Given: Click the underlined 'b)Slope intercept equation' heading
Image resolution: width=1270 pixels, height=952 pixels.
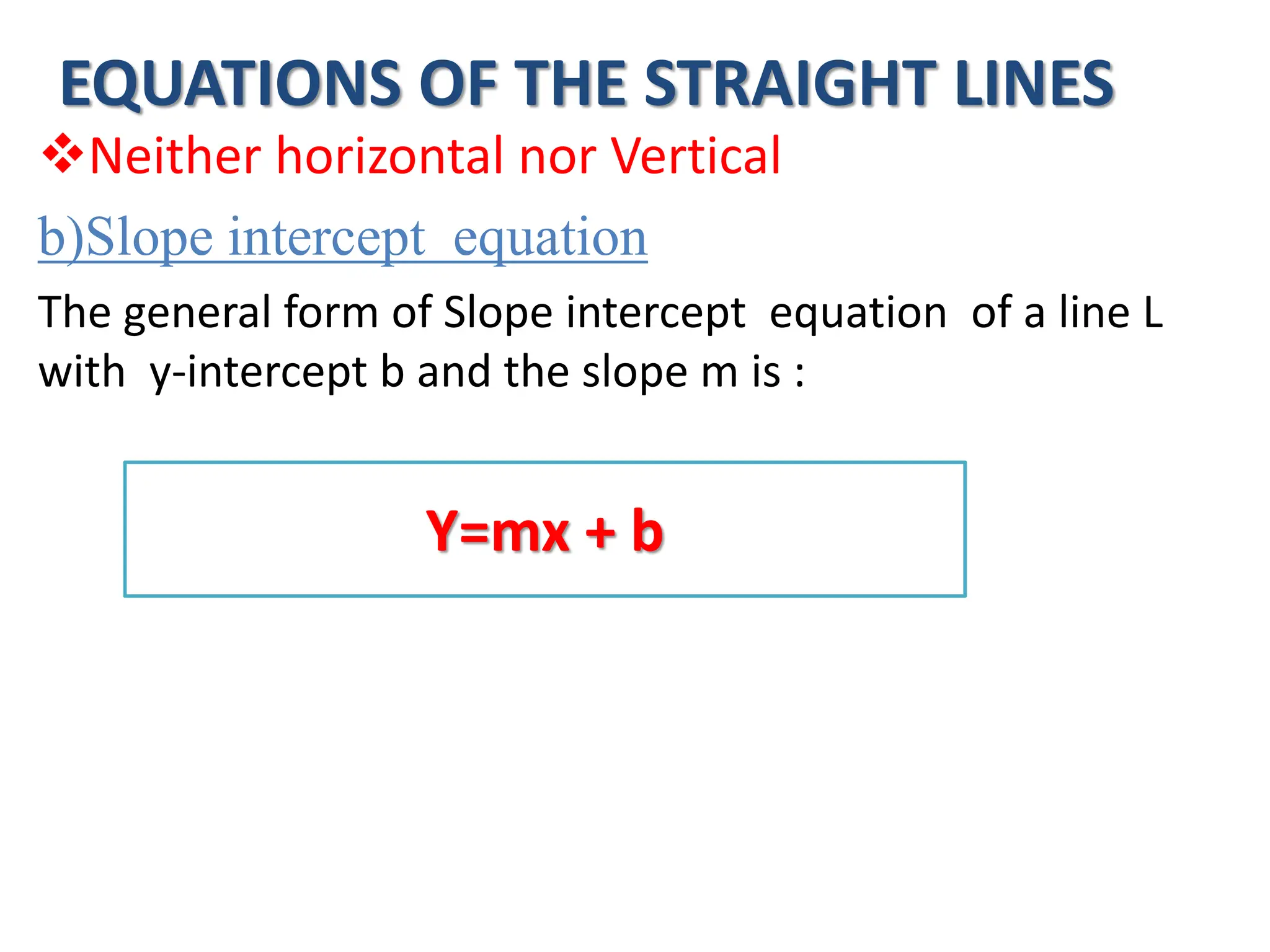Looking at the screenshot, I should tap(342, 238).
